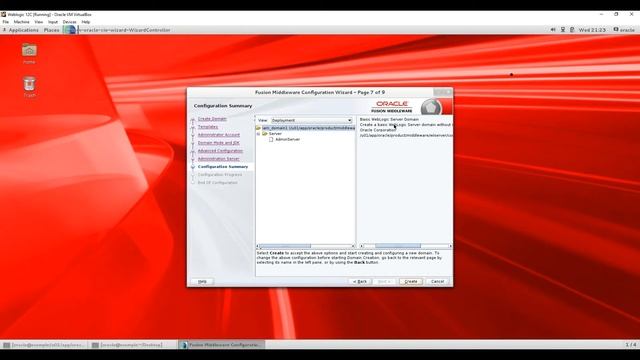Click the Help button in wizard
This screenshot has width=640, height=360.
coord(202,282)
